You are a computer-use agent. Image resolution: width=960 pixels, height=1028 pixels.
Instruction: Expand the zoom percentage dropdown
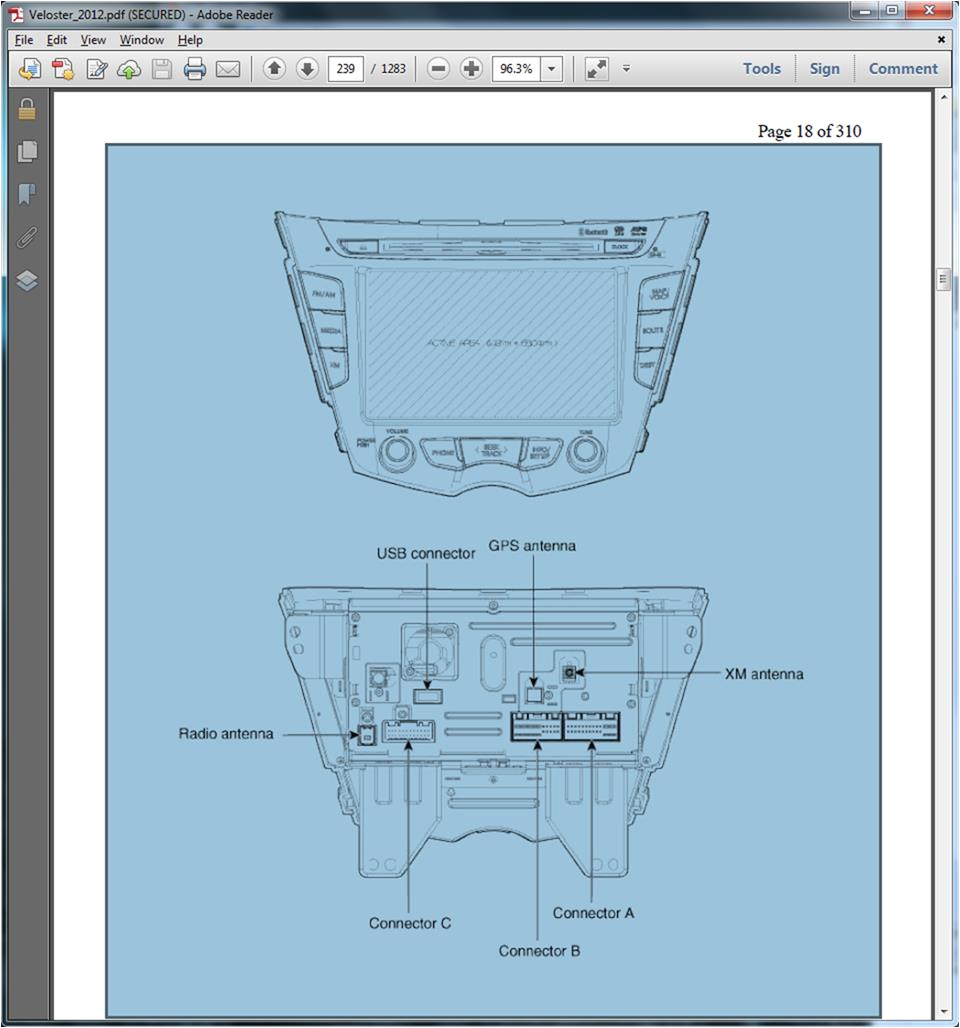click(x=552, y=69)
